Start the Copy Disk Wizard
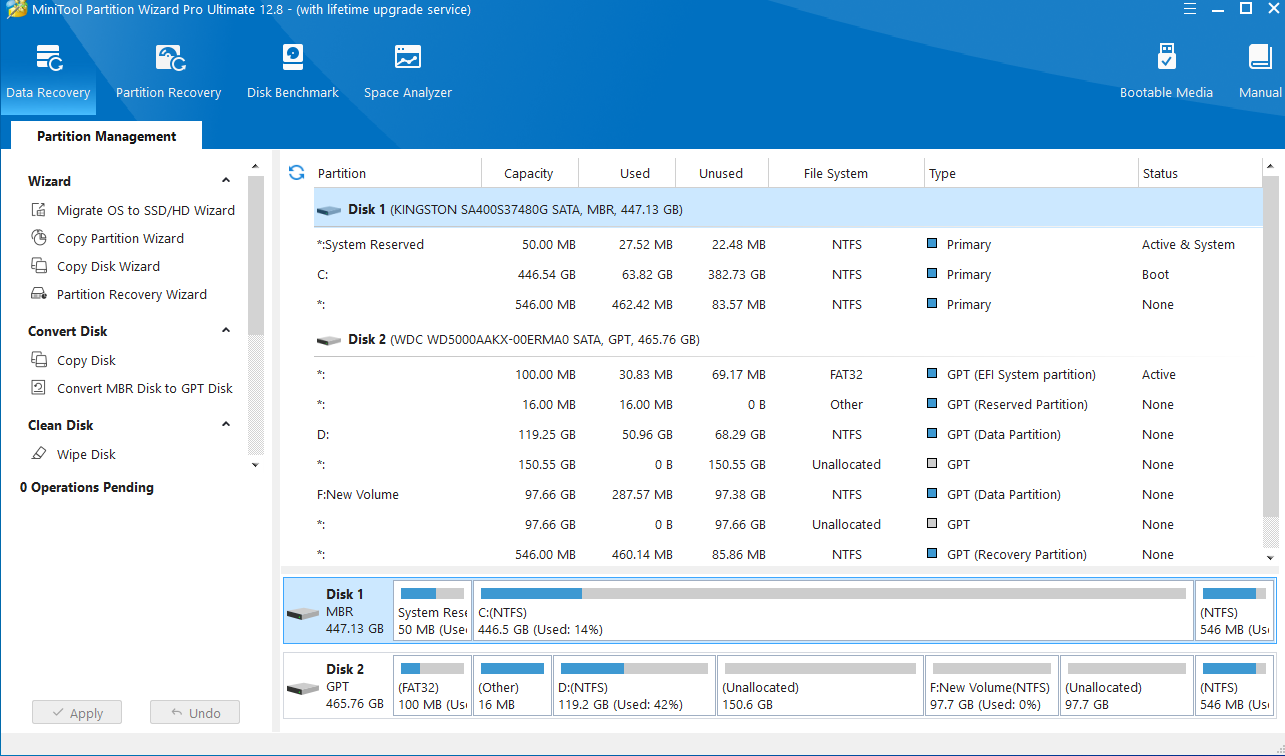 click(95, 266)
